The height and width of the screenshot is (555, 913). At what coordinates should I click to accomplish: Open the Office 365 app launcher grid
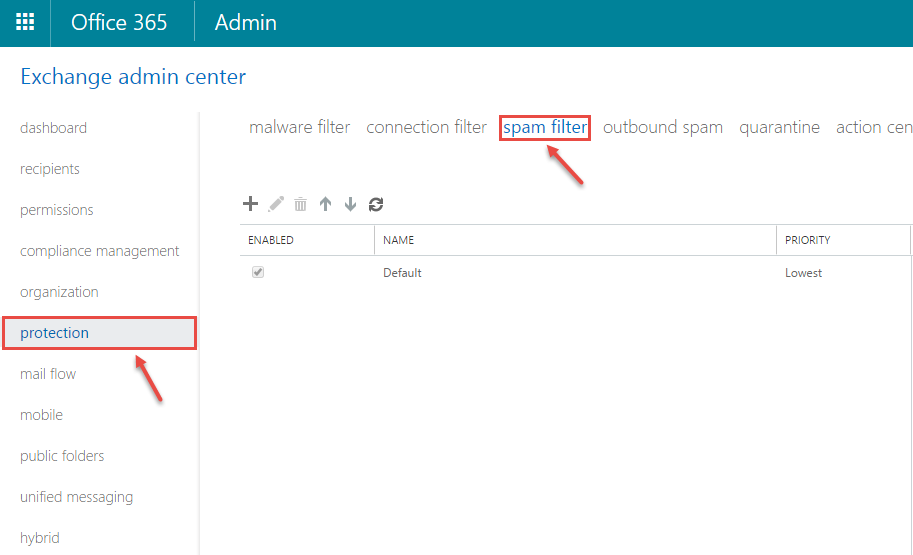[x=25, y=23]
